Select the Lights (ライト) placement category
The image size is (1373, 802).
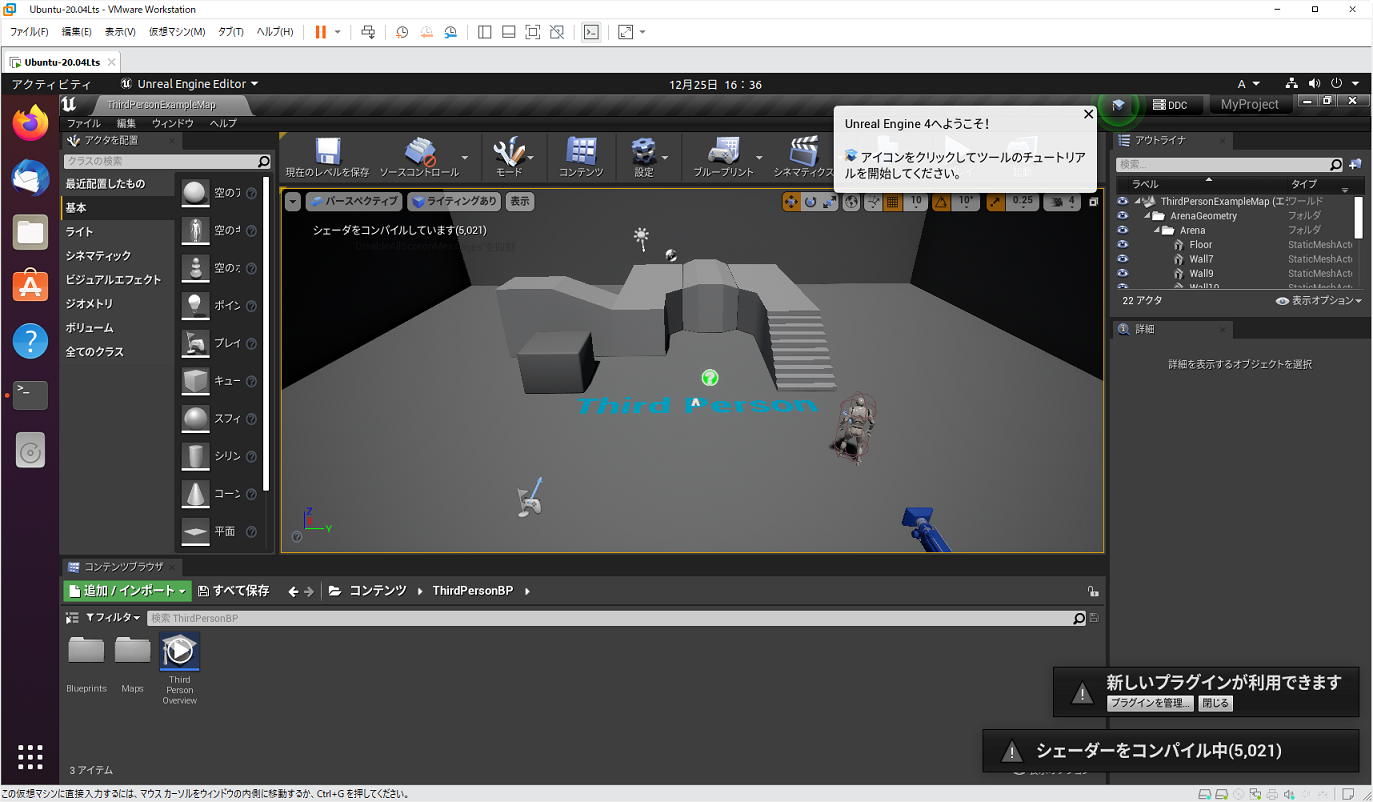(x=80, y=232)
